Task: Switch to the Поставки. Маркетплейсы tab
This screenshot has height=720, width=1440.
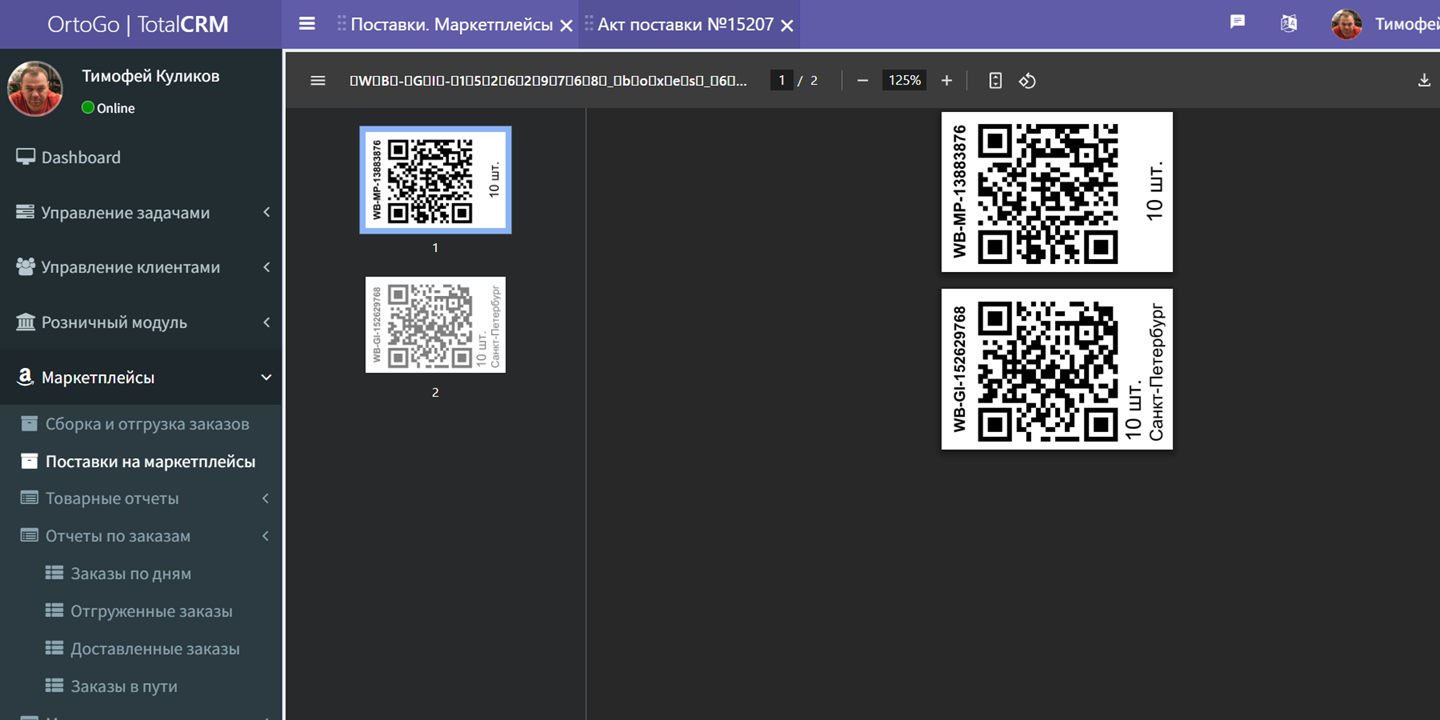Action: (x=451, y=24)
